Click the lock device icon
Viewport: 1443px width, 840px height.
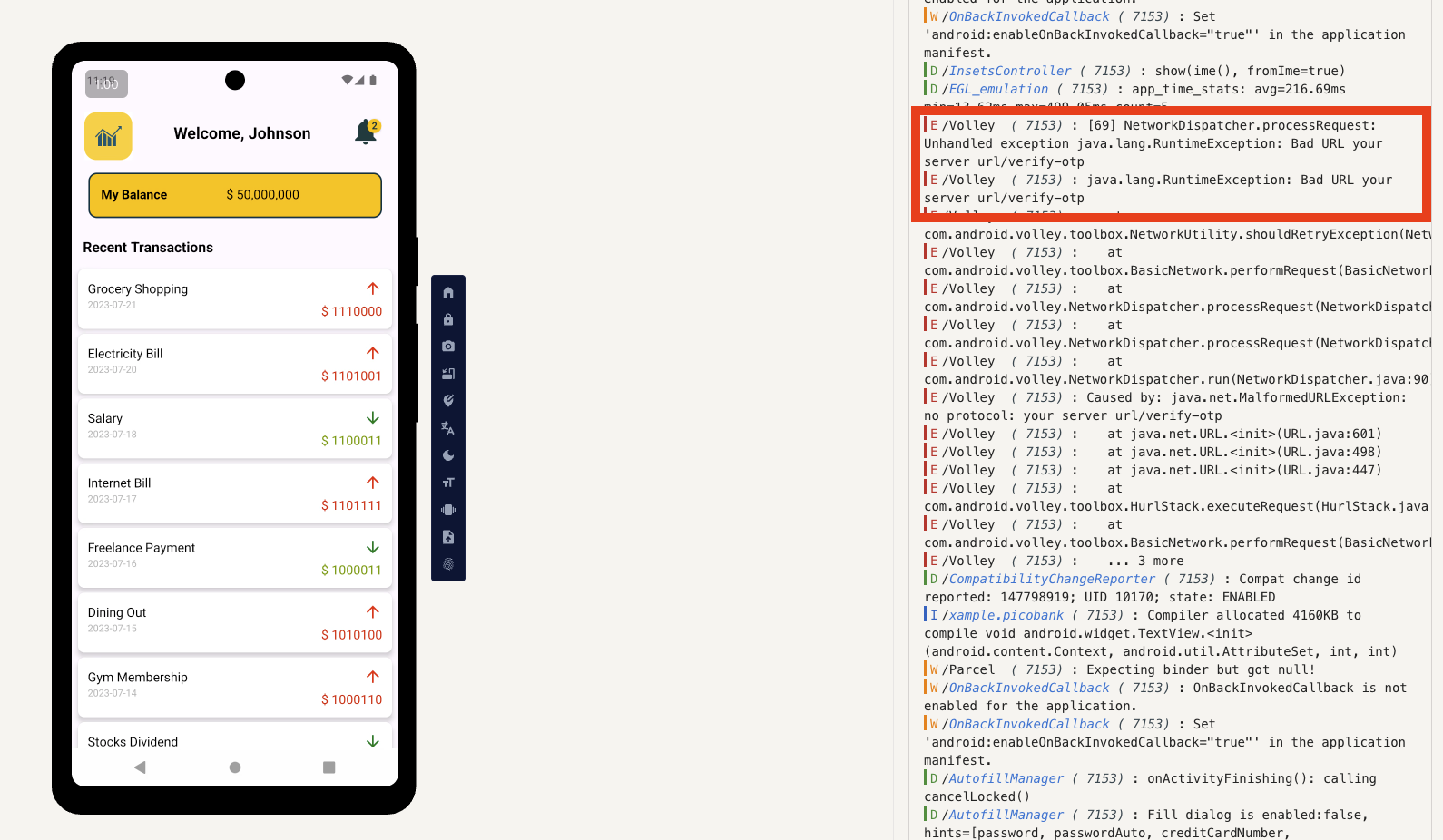448,319
